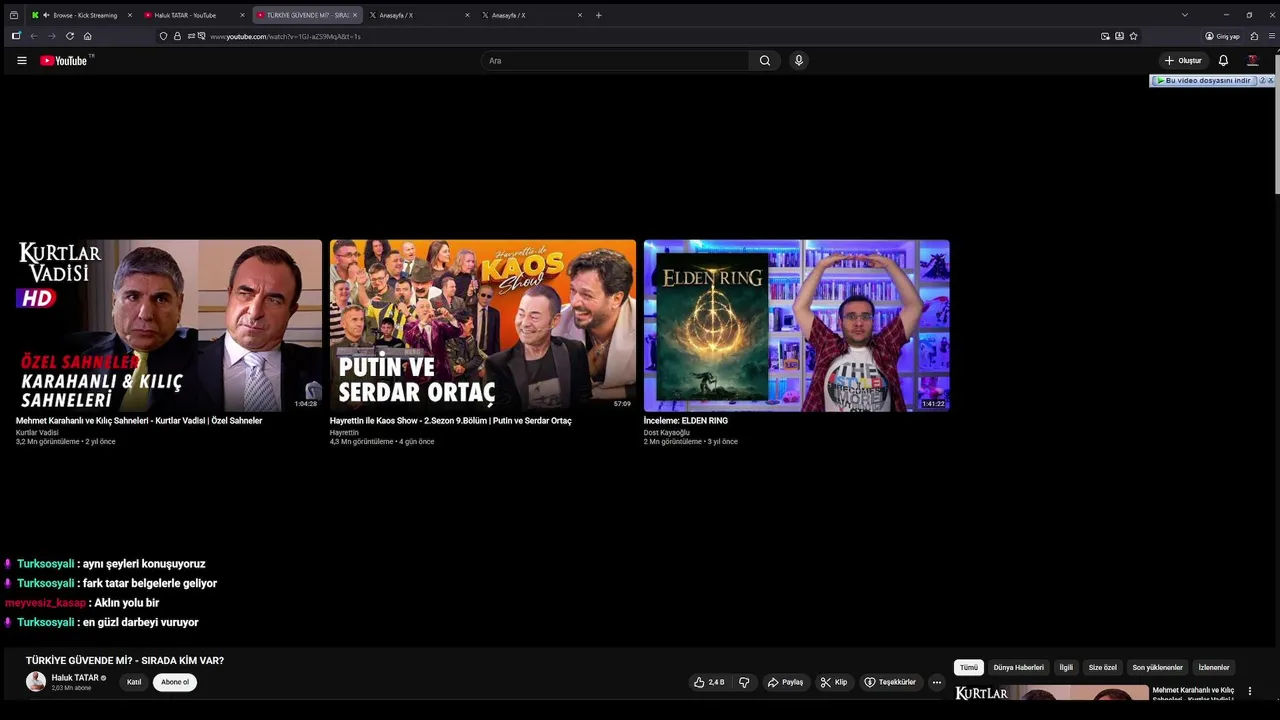This screenshot has height=720, width=1280.
Task: Join the channel with Katıl button
Action: pyautogui.click(x=134, y=682)
